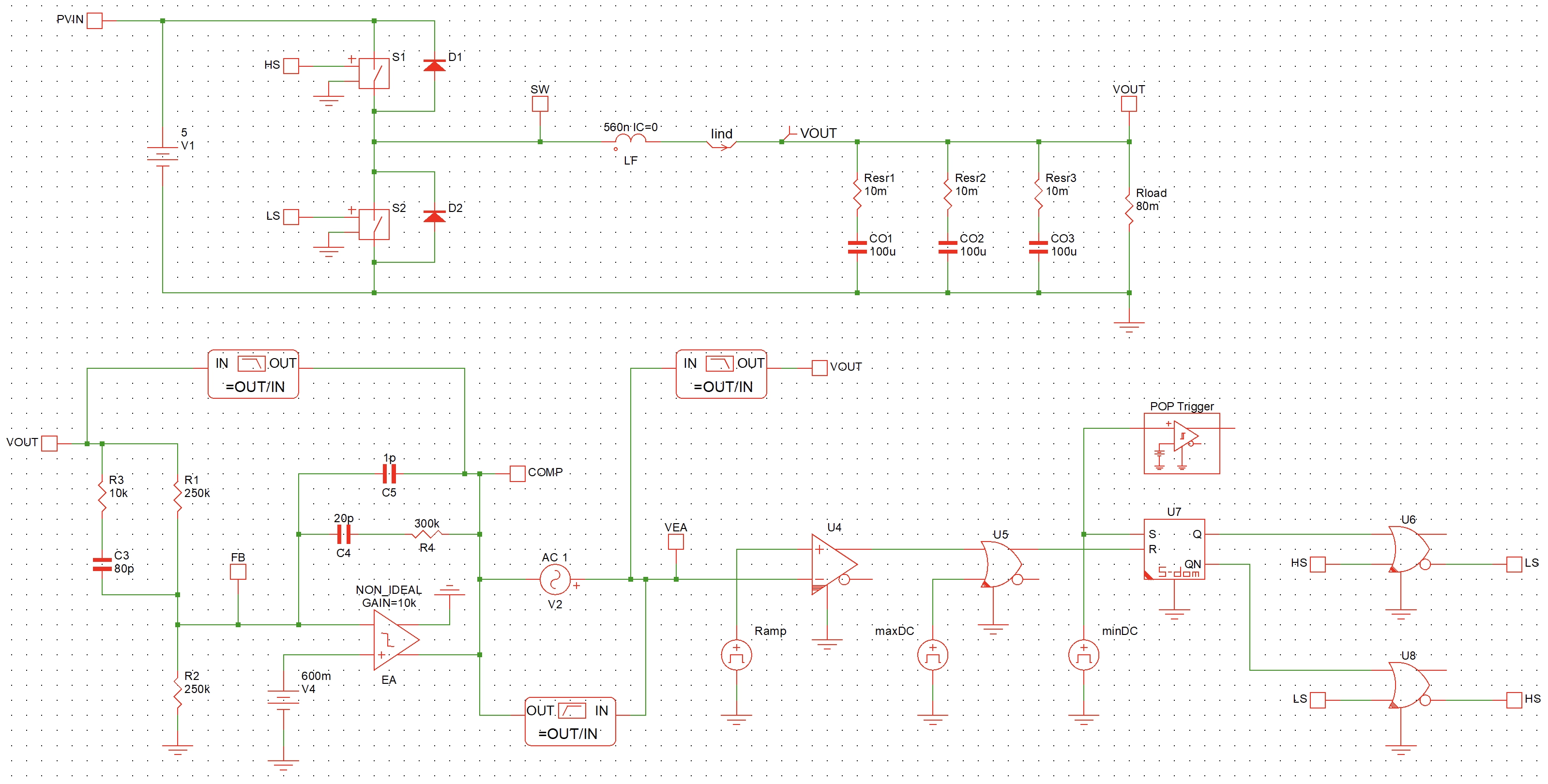Select Bode probe block feeding COMP node
This screenshot has height=784, width=1548.
point(253,374)
